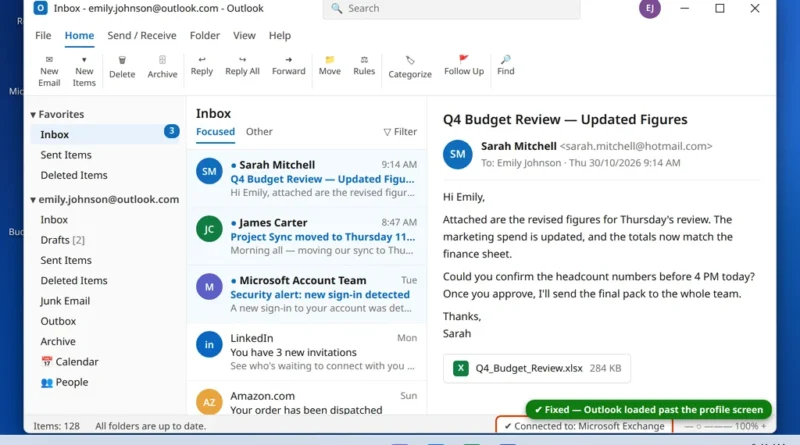Open the Move folder button
Viewport: 800px width, 445px height.
pyautogui.click(x=330, y=66)
